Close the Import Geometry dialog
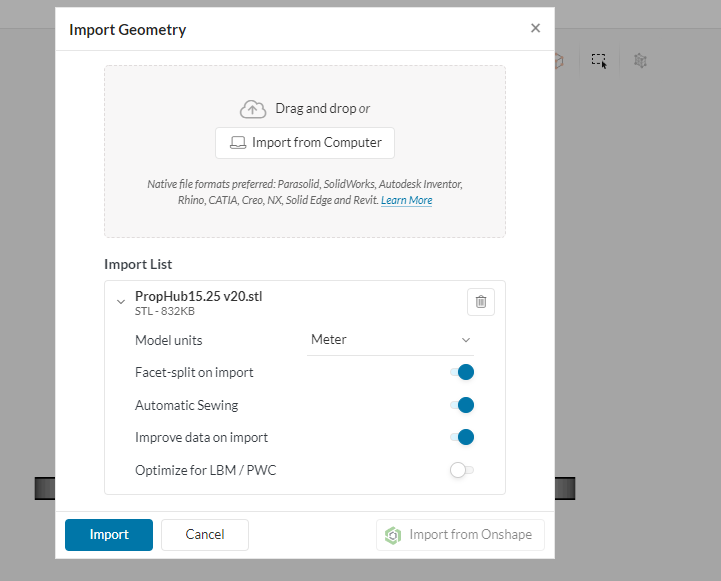This screenshot has height=581, width=721. (535, 29)
